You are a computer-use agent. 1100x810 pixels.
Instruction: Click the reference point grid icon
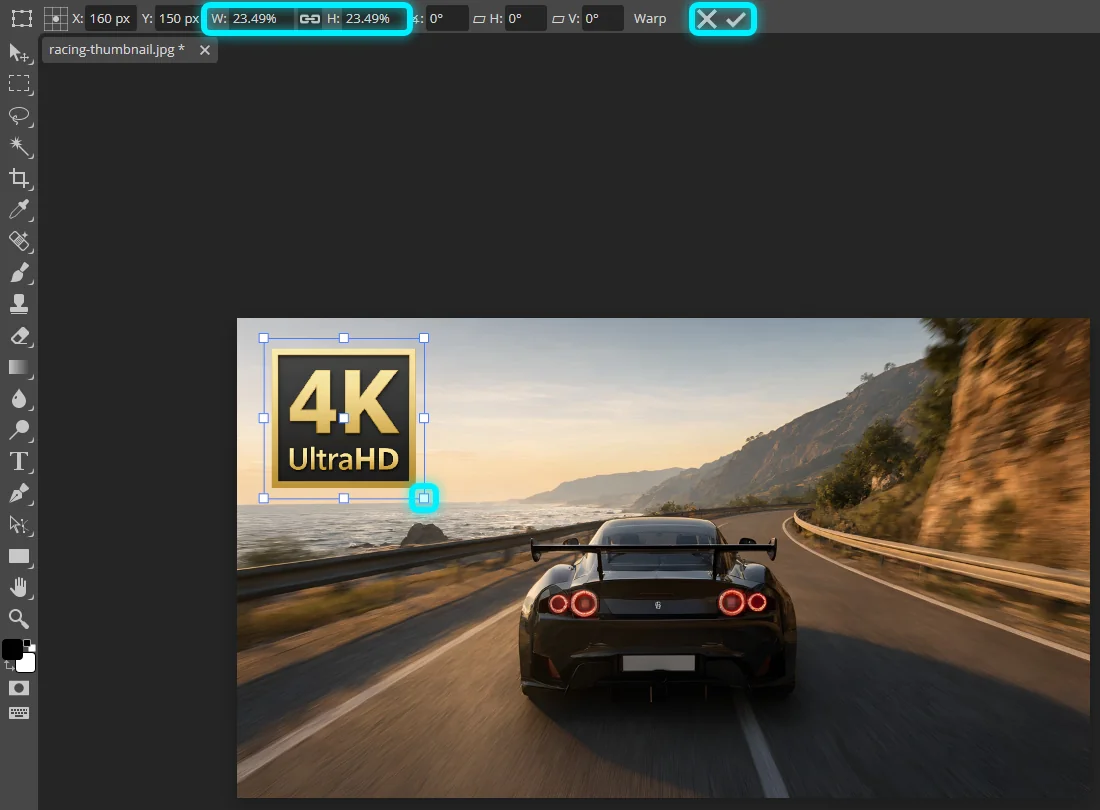coord(55,18)
